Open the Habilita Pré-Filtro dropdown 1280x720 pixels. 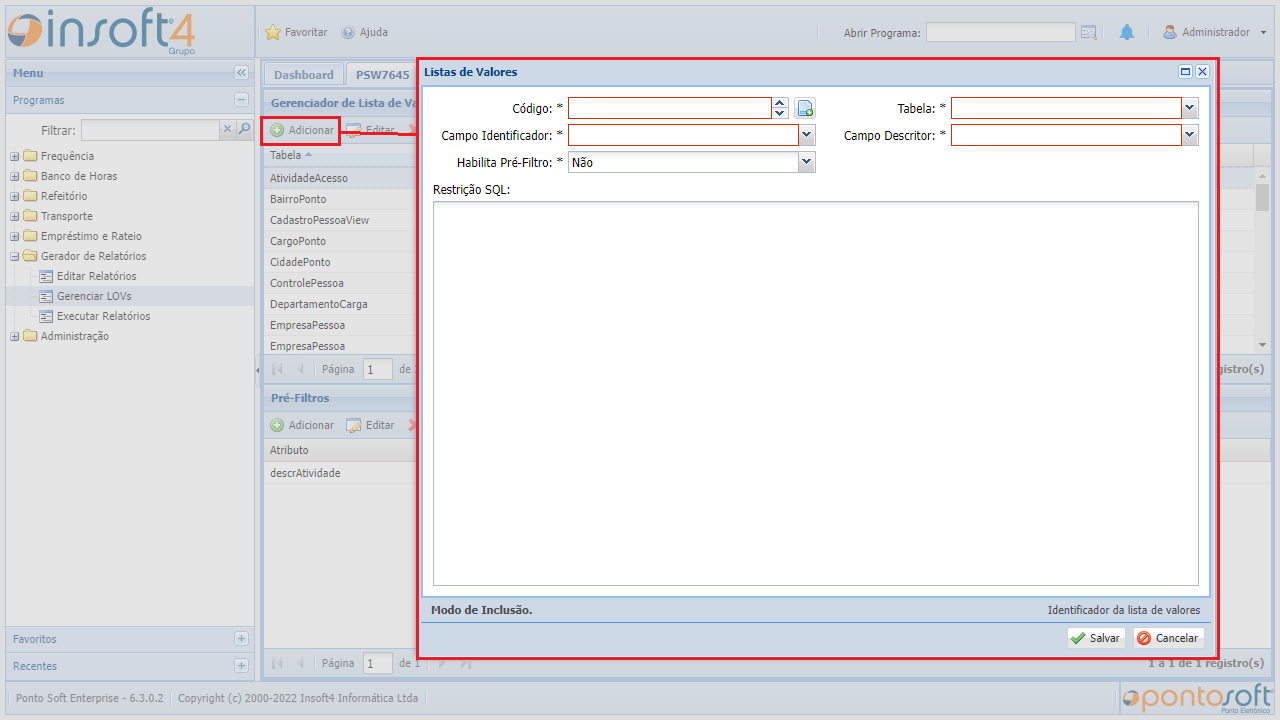[x=807, y=162]
